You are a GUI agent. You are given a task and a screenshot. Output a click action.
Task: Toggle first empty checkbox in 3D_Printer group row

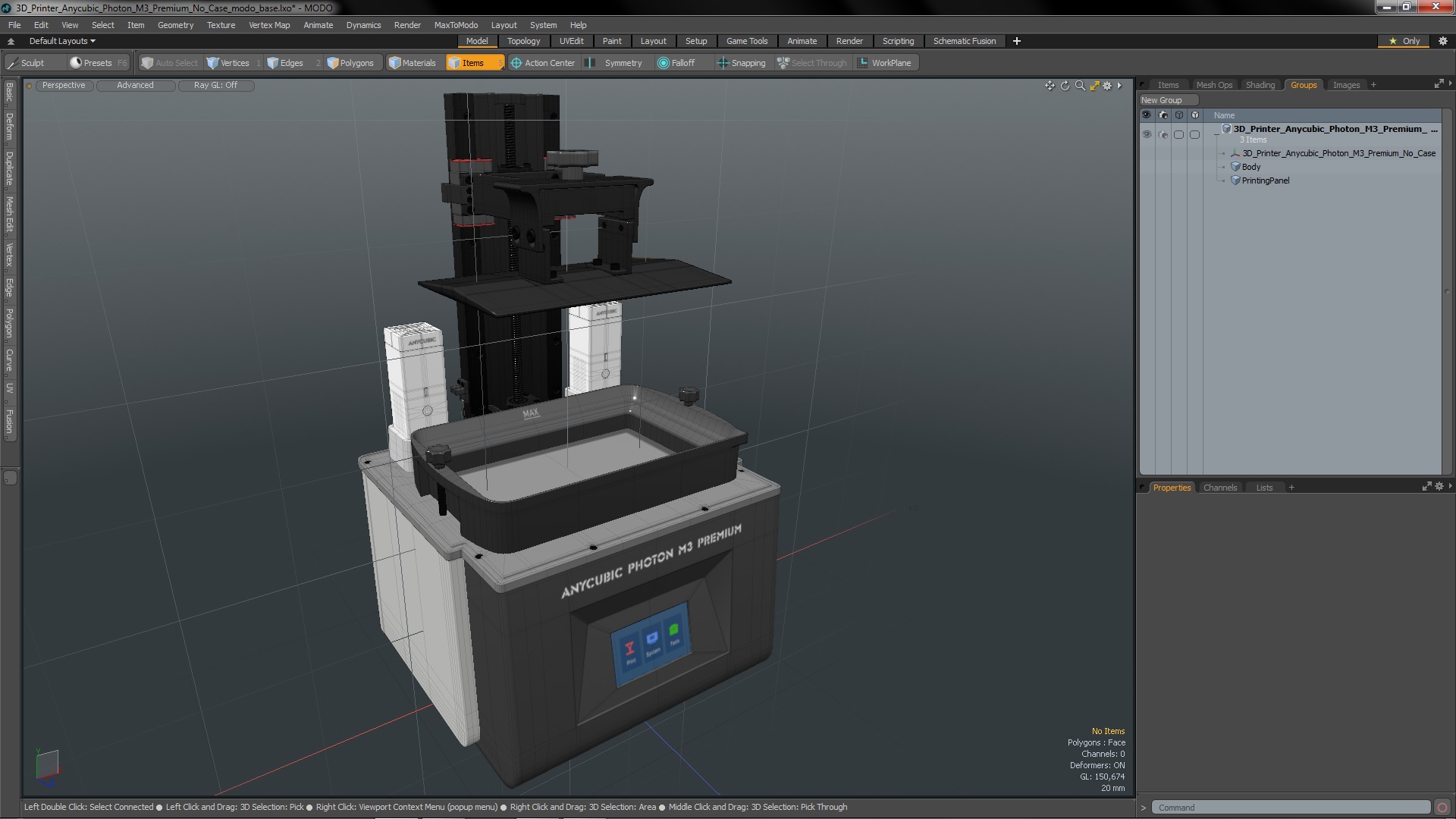pos(1178,134)
